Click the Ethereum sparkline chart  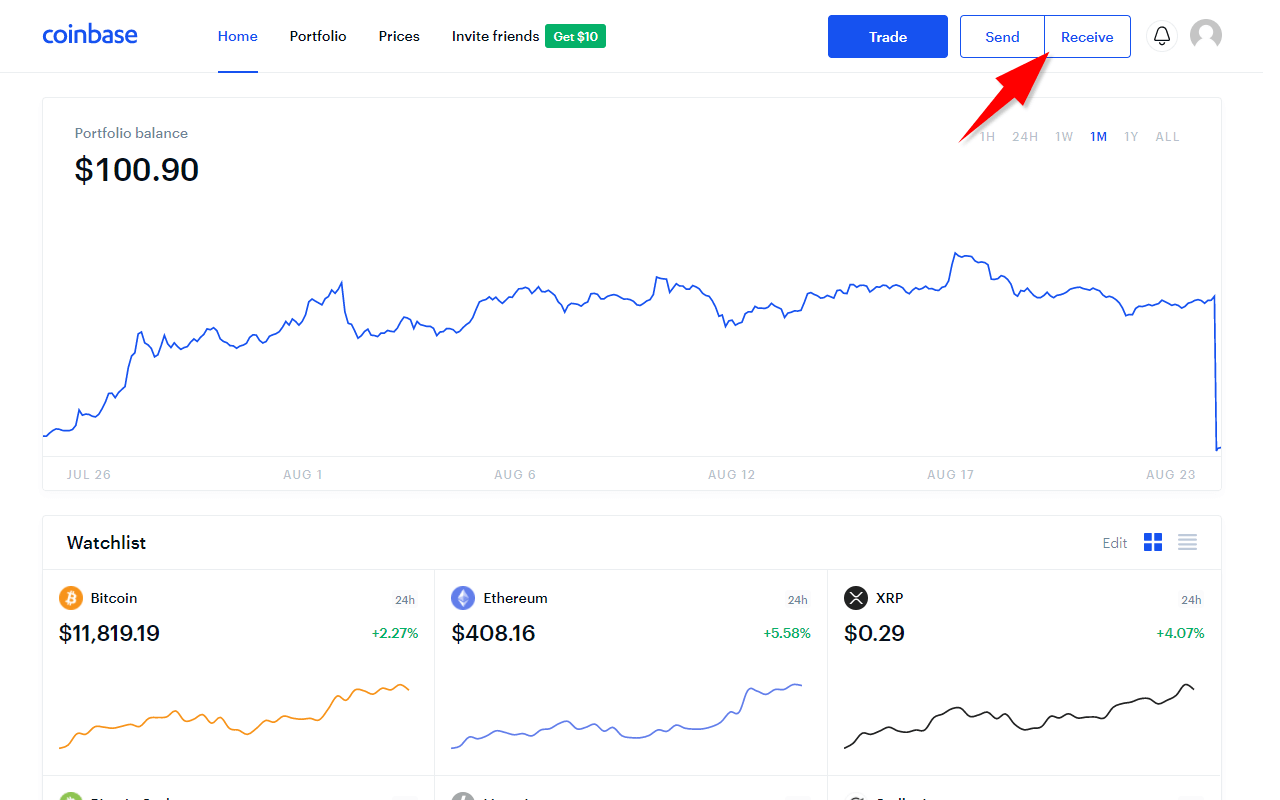click(626, 716)
